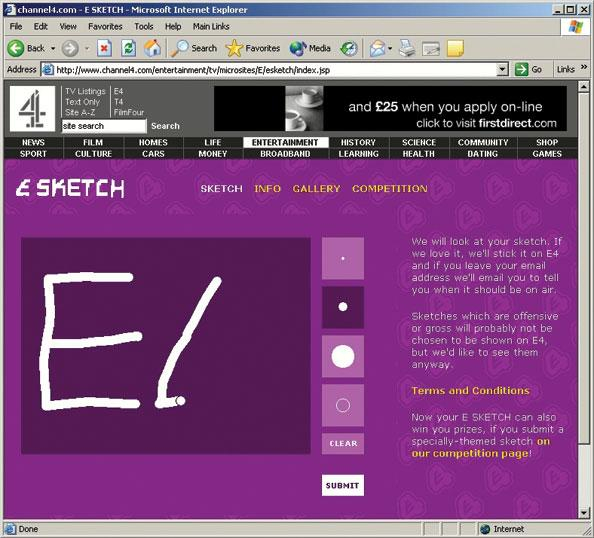The width and height of the screenshot is (594, 538).
Task: Click the Channel 4 logo
Action: [32, 109]
